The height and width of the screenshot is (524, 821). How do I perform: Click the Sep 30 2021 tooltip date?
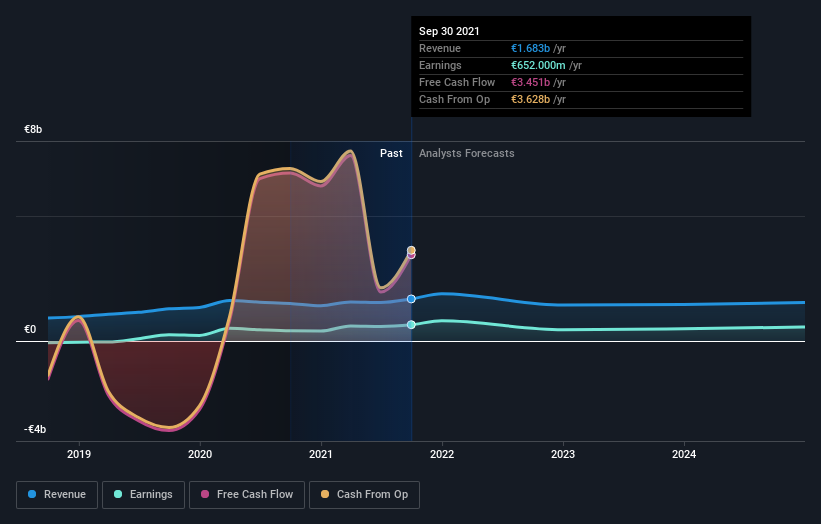449,31
